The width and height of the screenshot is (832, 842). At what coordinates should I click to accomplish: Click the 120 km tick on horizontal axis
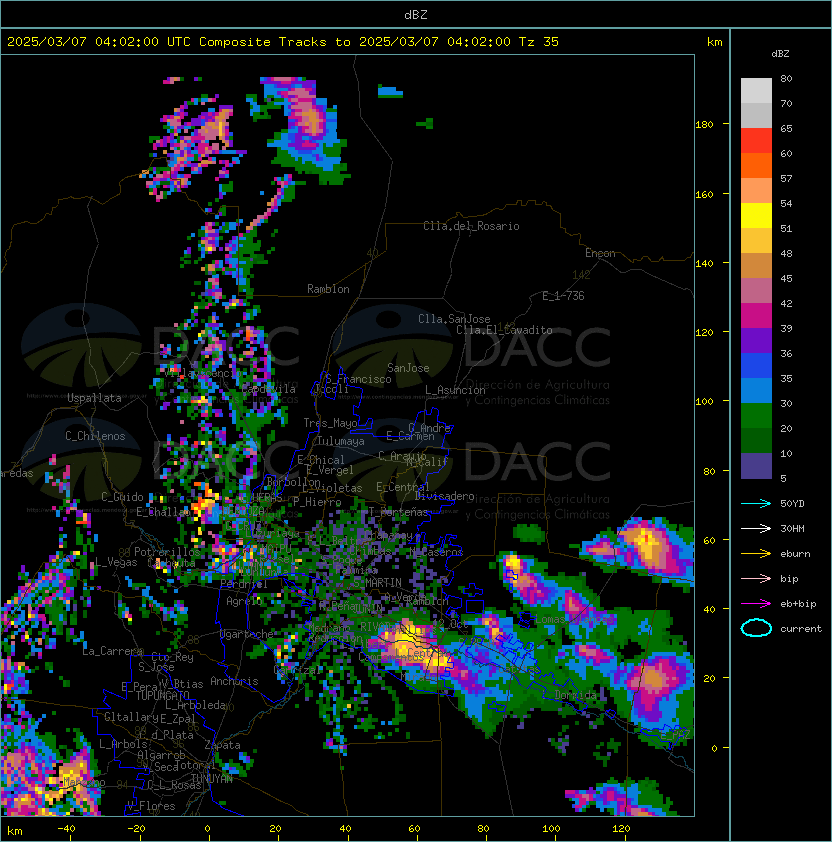(x=621, y=829)
